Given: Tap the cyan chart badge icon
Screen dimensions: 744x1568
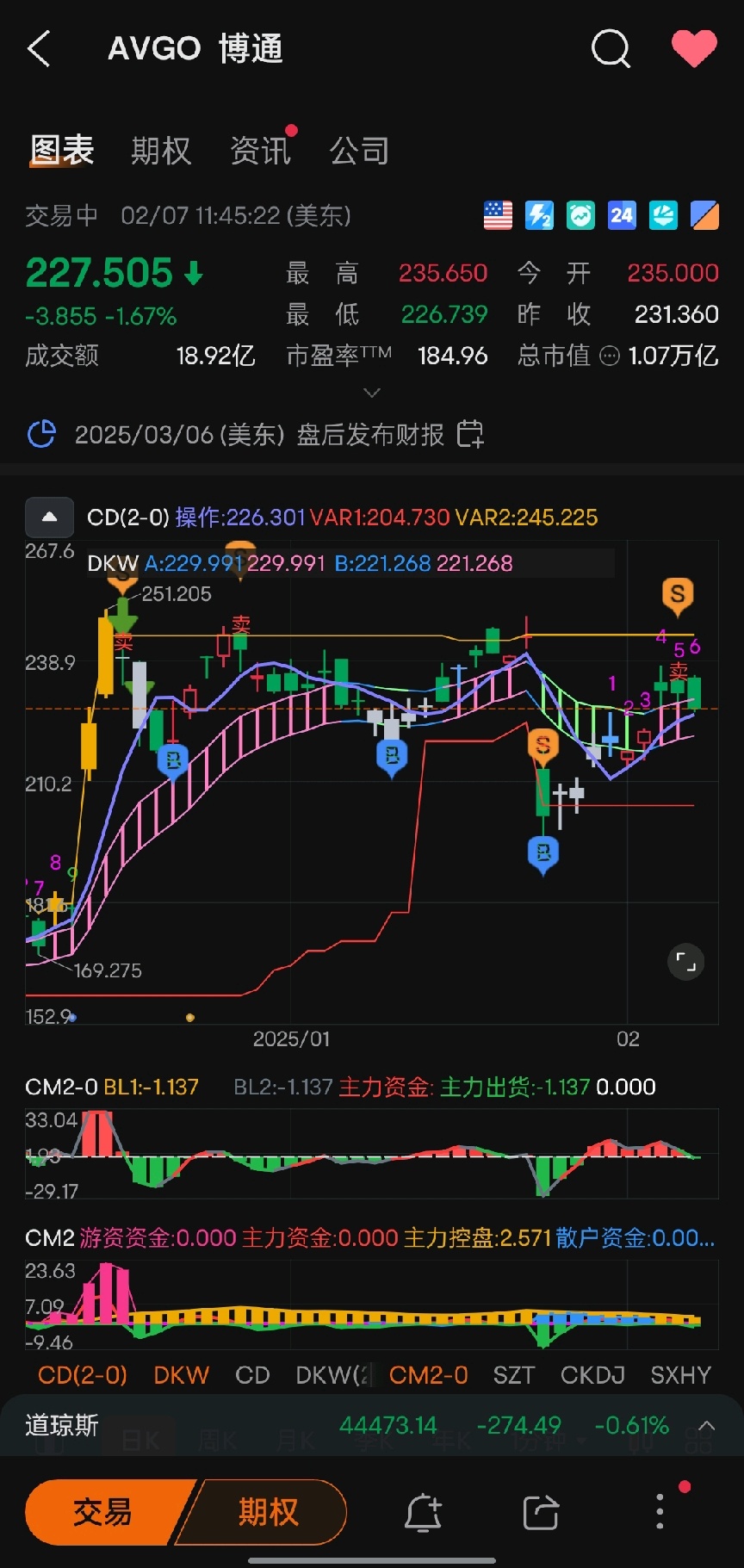Looking at the screenshot, I should (x=663, y=215).
